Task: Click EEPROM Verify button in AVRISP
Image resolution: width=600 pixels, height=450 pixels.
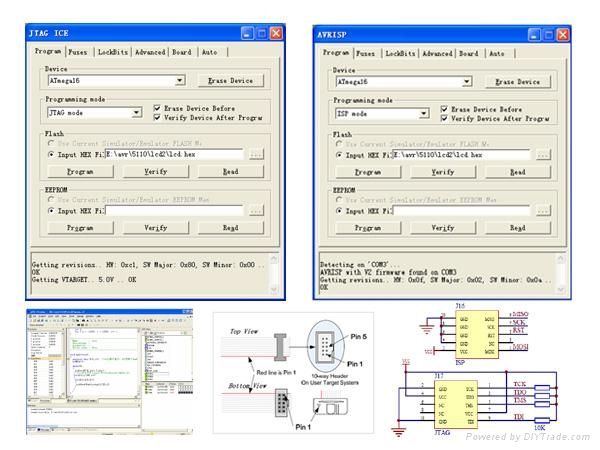Action: pos(443,228)
